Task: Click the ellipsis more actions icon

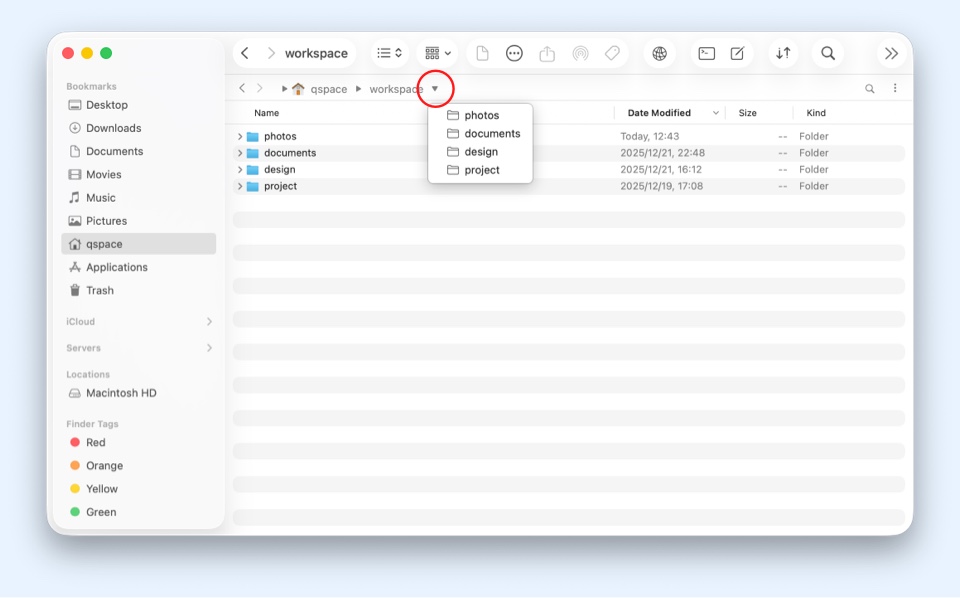Action: point(514,53)
